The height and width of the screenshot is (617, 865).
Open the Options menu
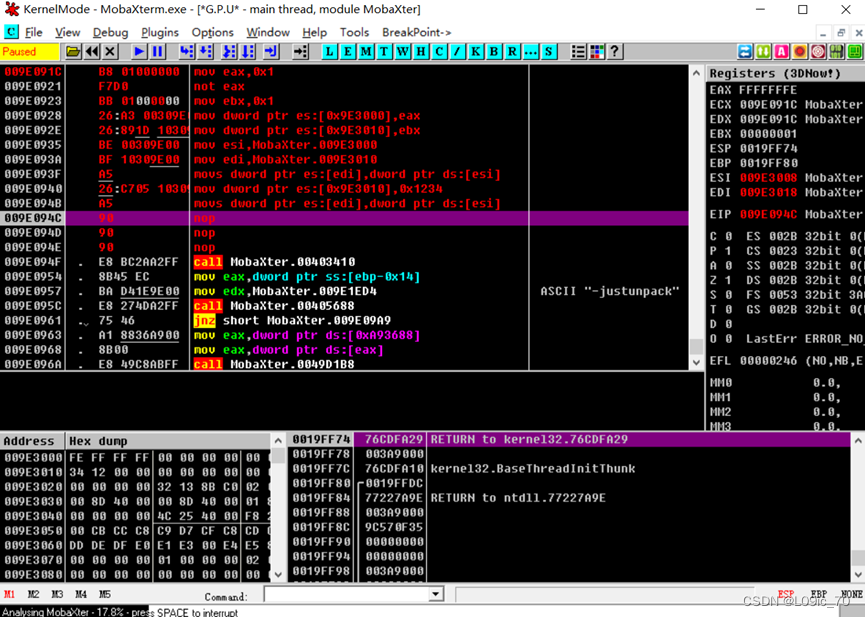coord(212,33)
